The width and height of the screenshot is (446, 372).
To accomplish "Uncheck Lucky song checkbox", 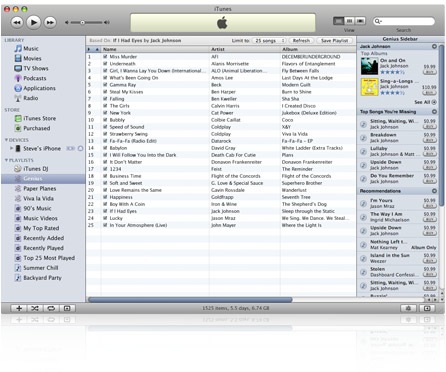I will (105, 218).
